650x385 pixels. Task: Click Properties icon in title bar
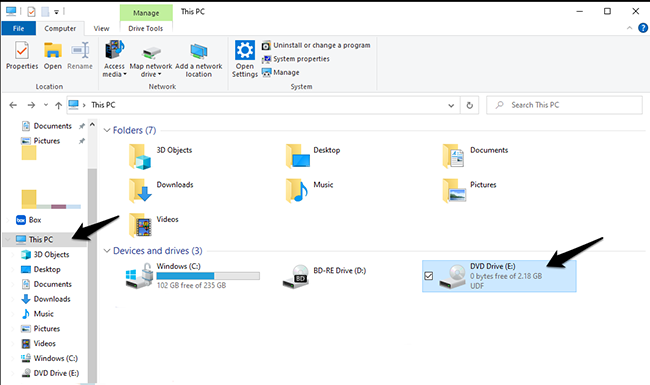click(31, 12)
